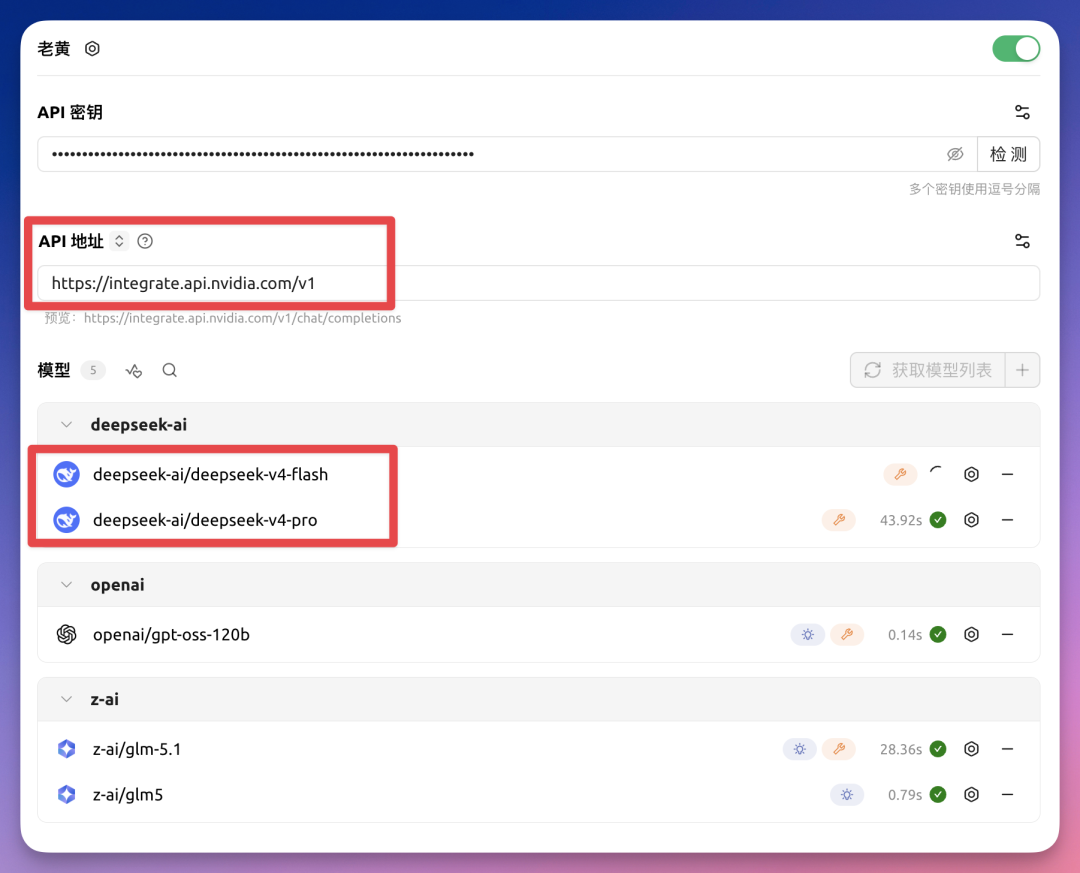Open API address settings sliders icon
The image size is (1080, 873).
[x=1021, y=241]
